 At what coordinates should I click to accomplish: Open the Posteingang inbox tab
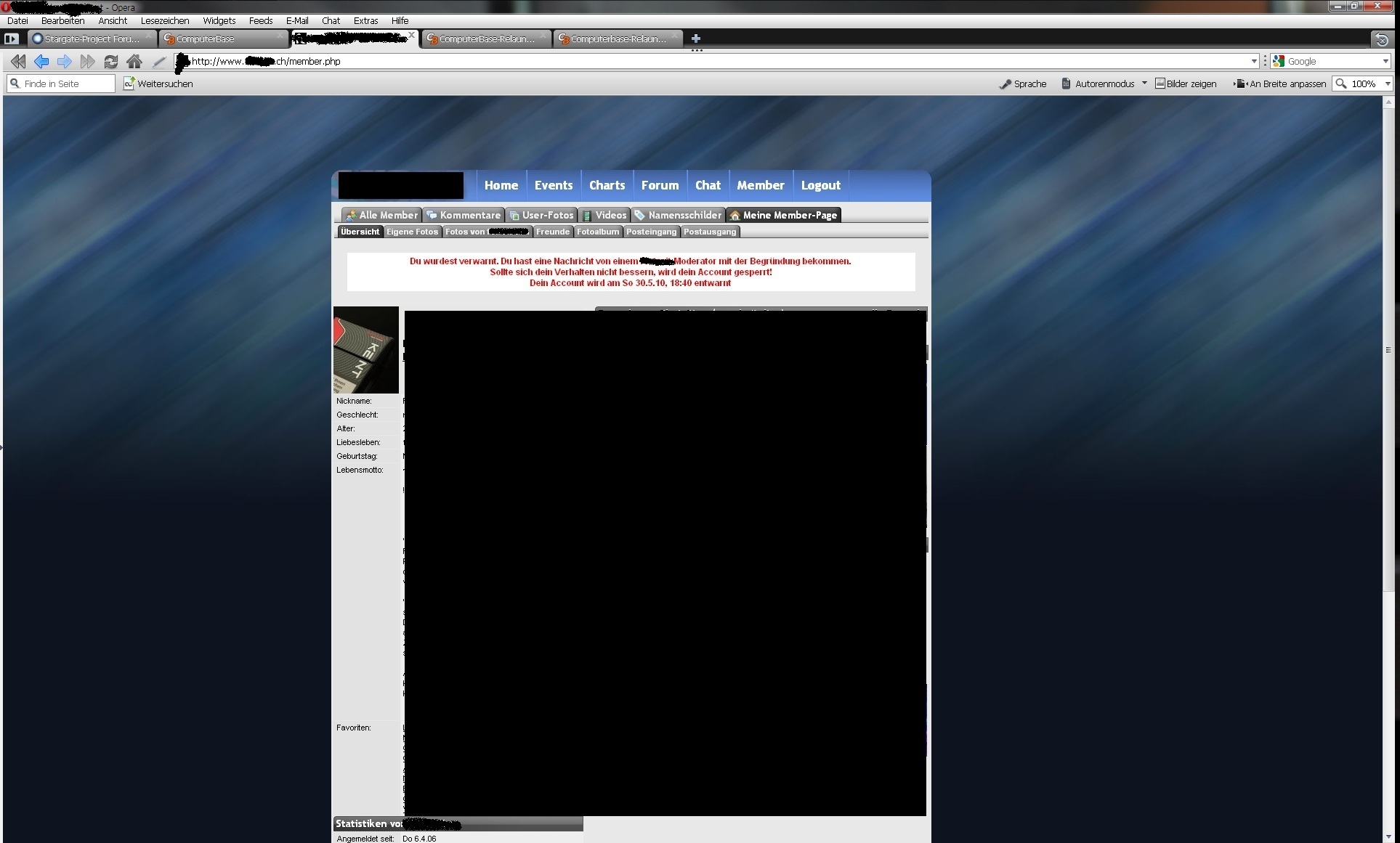(x=651, y=232)
